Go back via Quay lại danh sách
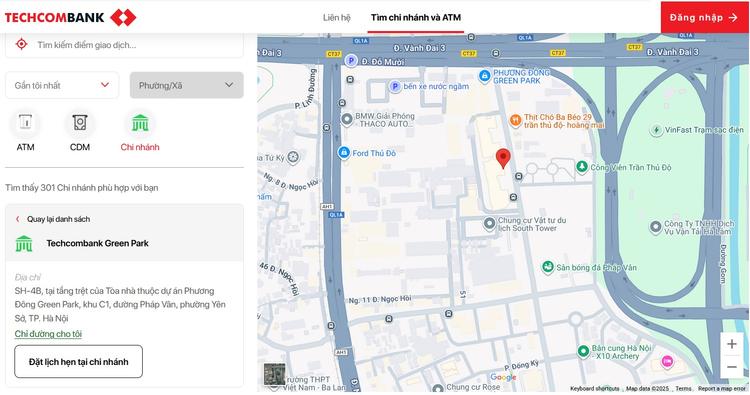 pyautogui.click(x=53, y=219)
